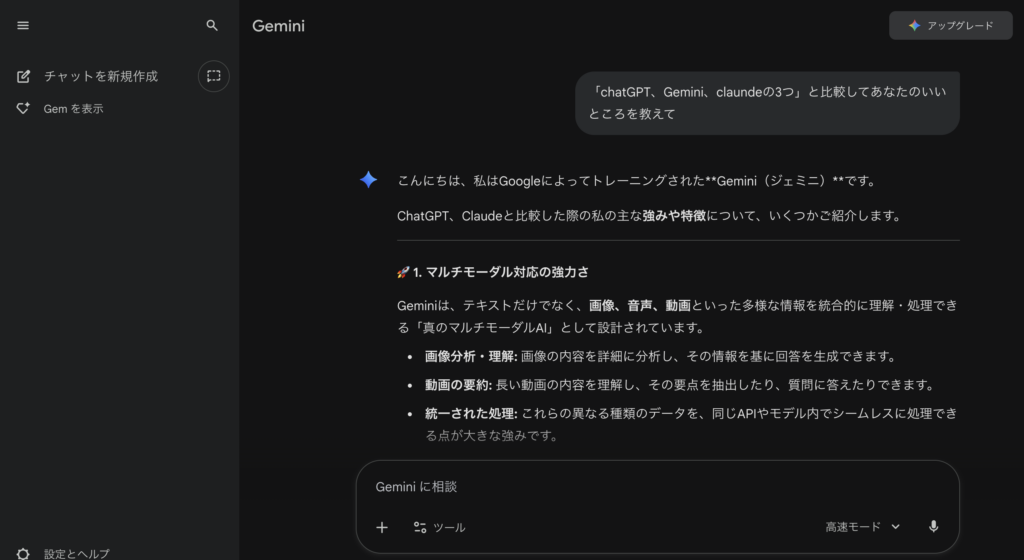Click the bold text '強みや特徴'

[x=674, y=216]
